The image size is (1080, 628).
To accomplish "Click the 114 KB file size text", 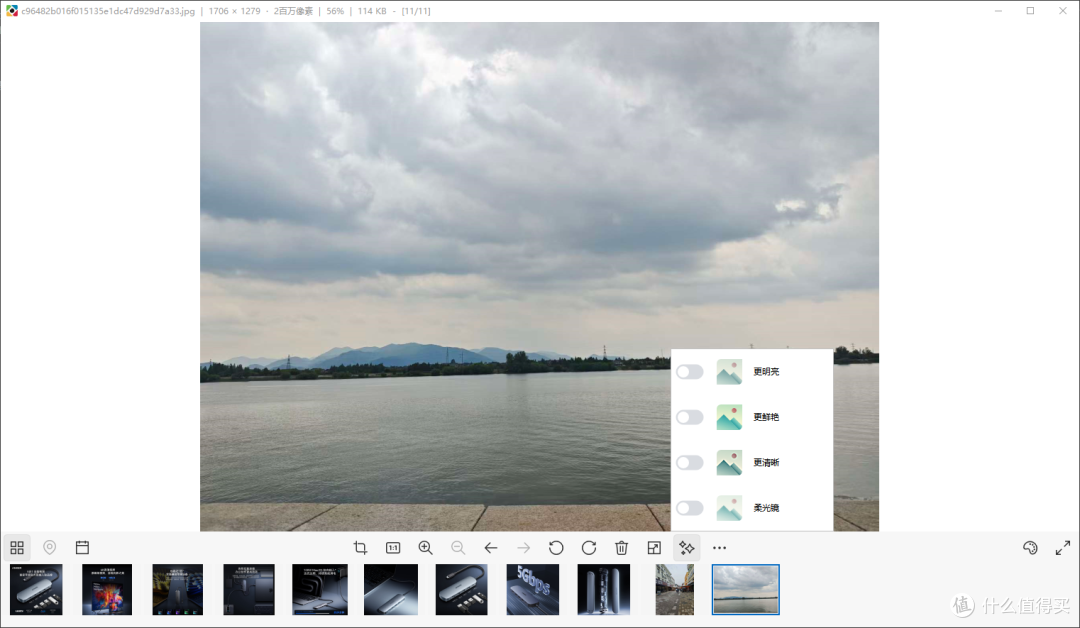I will click(x=372, y=11).
